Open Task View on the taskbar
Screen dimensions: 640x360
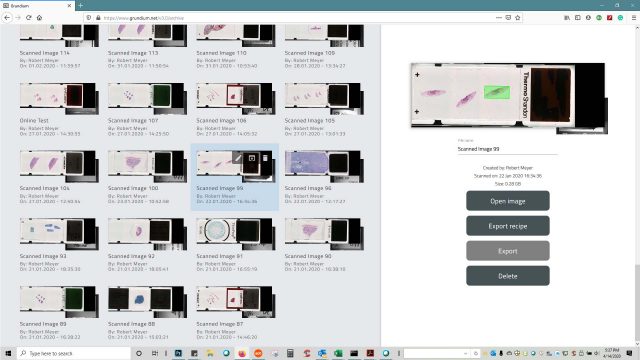[155, 353]
